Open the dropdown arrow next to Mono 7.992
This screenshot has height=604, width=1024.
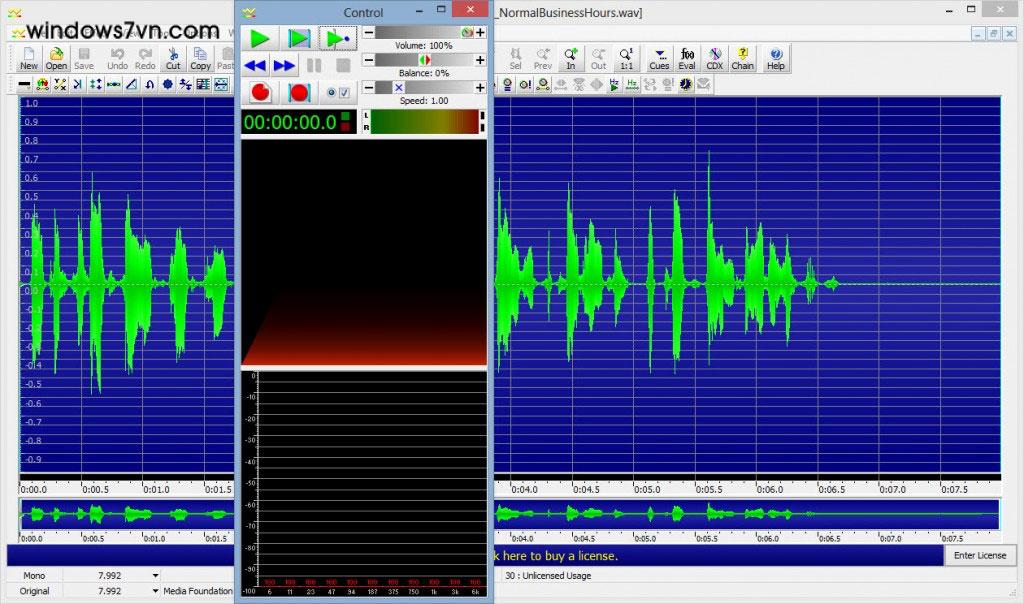pyautogui.click(x=155, y=576)
